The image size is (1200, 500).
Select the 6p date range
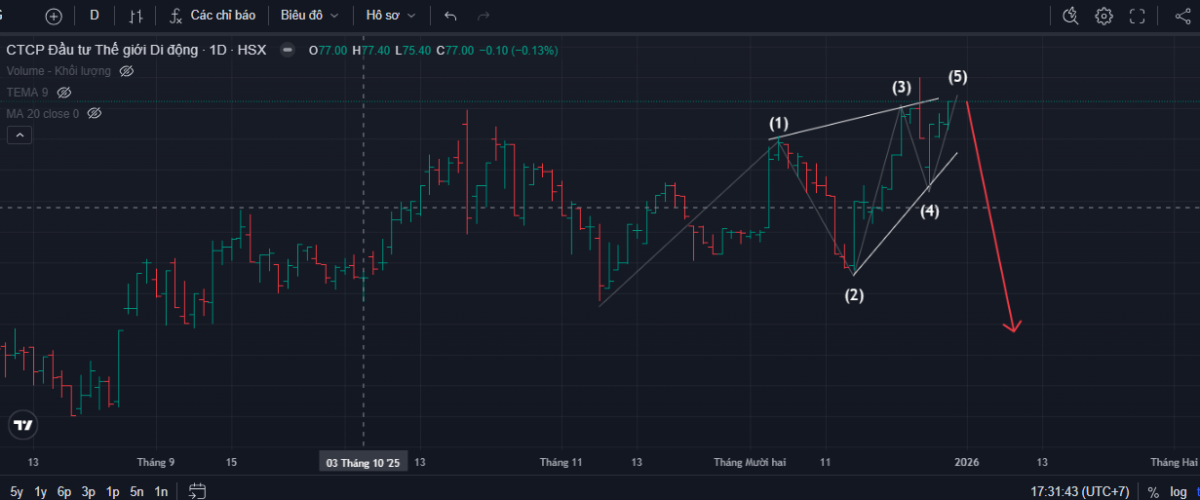click(64, 491)
